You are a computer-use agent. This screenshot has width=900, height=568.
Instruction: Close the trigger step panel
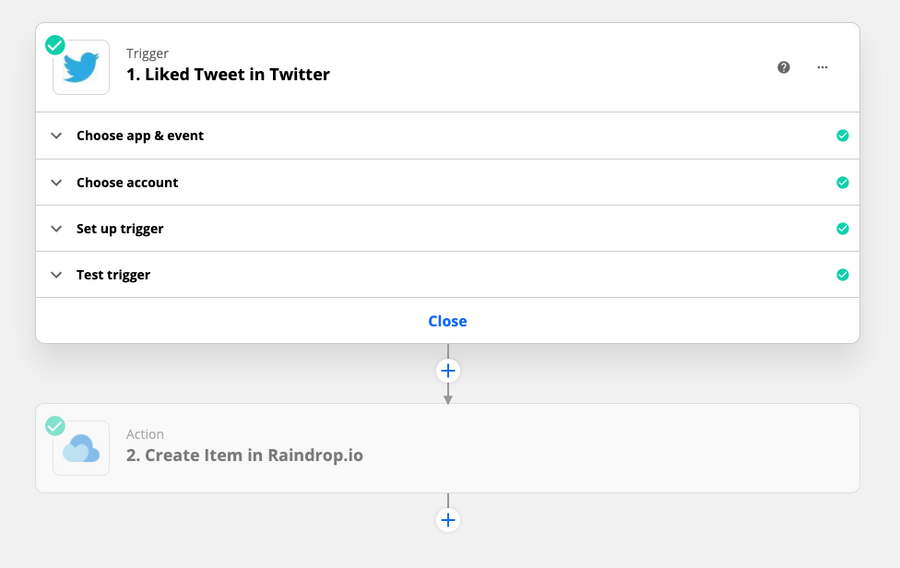pos(448,321)
